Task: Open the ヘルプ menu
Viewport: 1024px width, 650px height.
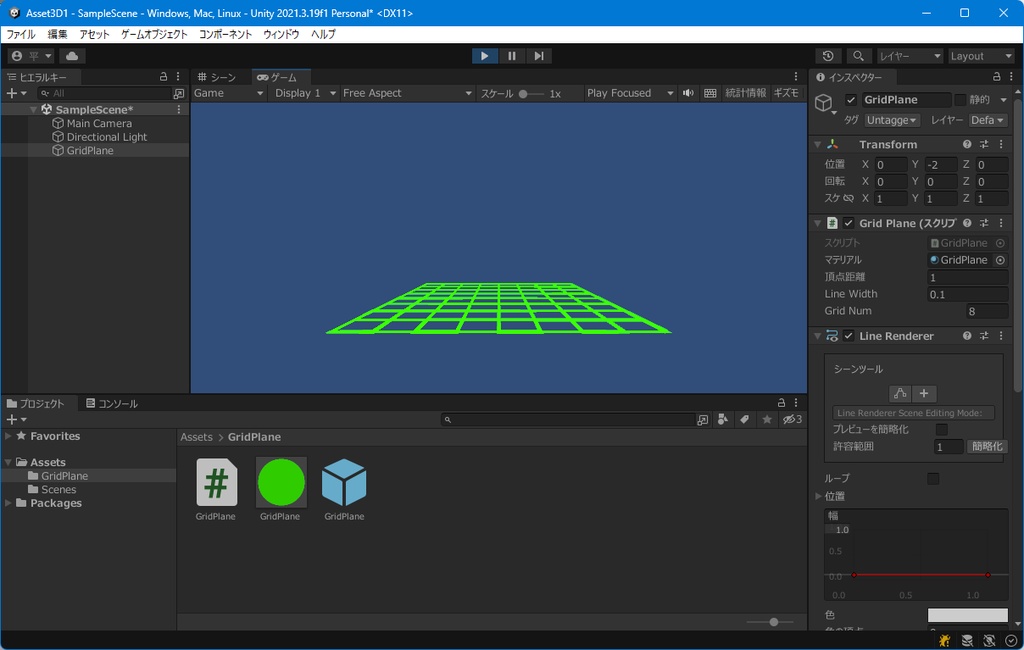Action: point(323,34)
